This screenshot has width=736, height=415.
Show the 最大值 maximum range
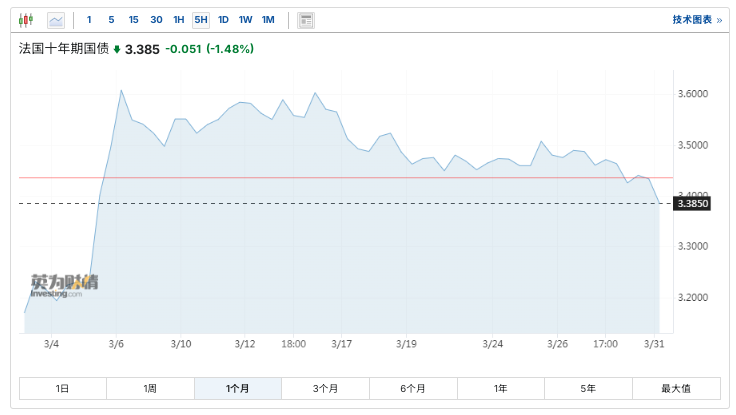[675, 388]
